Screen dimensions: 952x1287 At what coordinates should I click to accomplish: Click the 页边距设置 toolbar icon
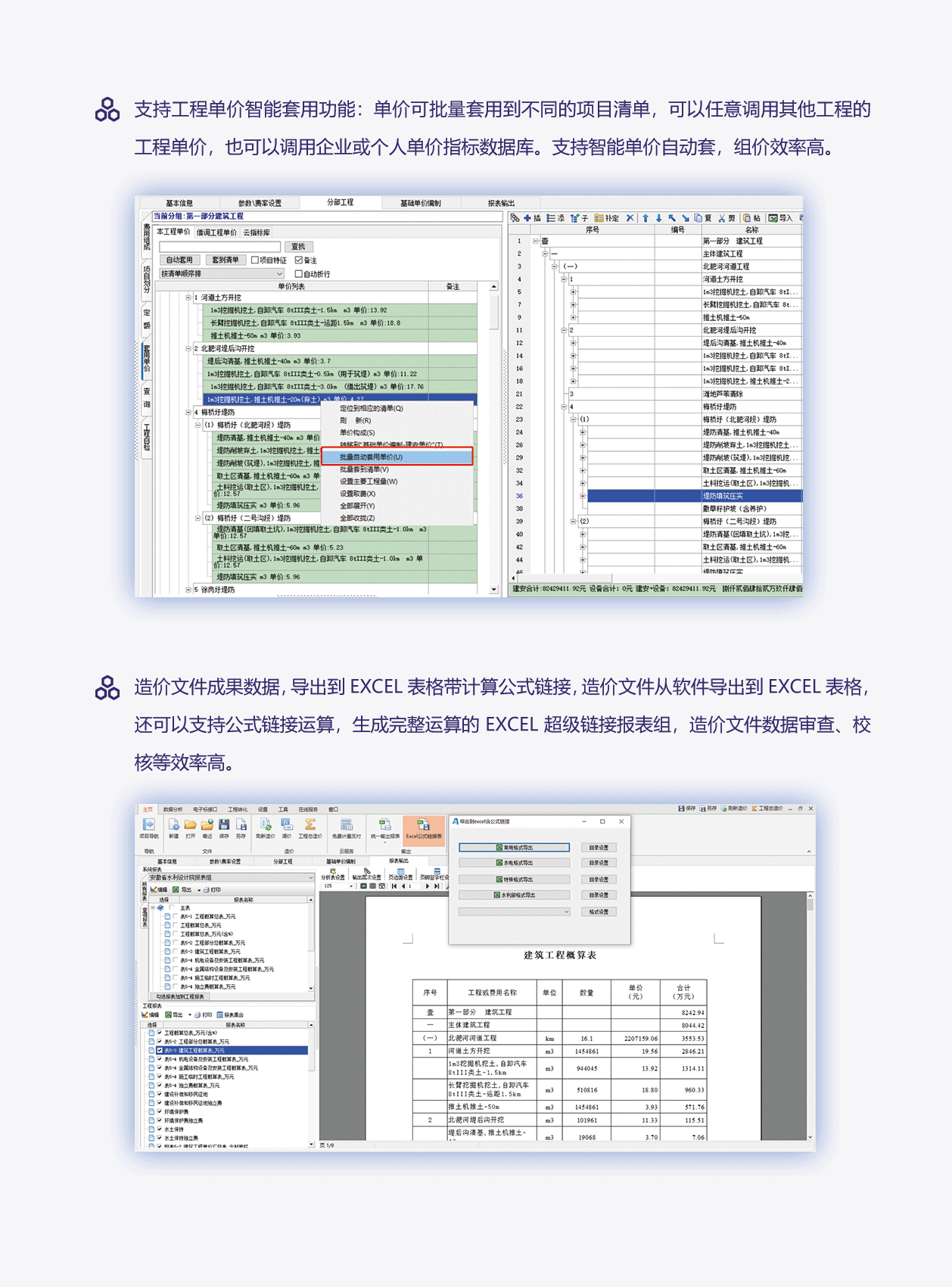(400, 871)
